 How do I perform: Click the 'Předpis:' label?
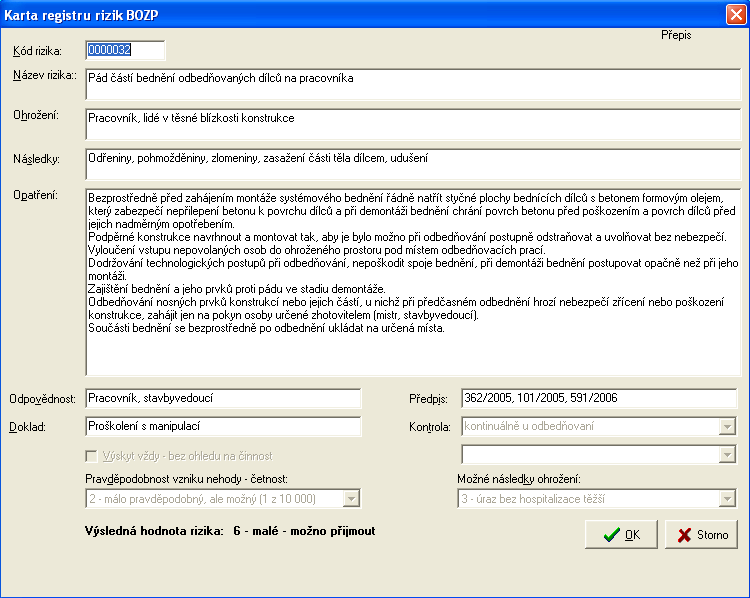tap(428, 399)
